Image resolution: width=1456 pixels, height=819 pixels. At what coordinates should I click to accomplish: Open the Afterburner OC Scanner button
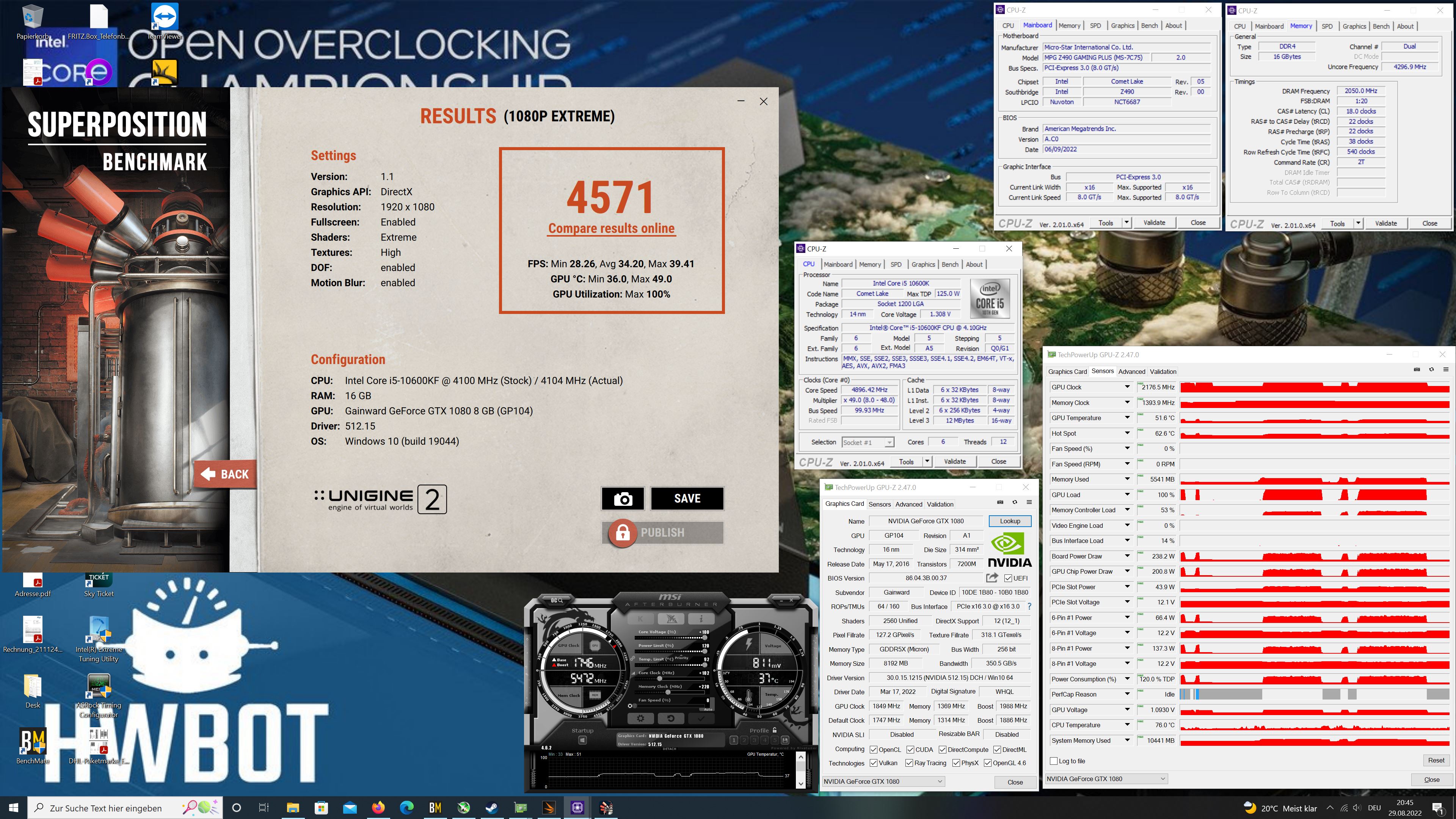click(x=557, y=600)
